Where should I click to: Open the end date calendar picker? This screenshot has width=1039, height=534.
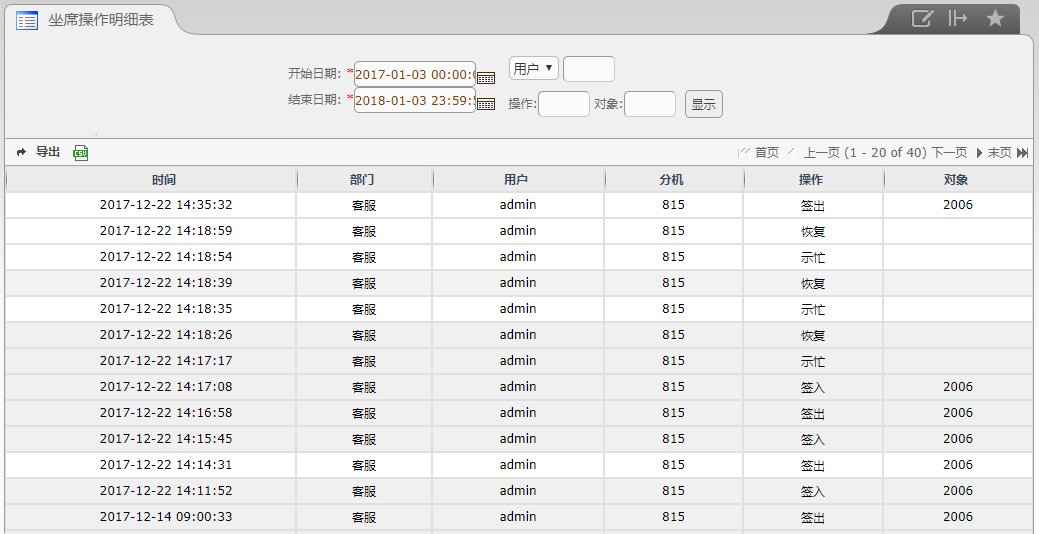point(486,103)
